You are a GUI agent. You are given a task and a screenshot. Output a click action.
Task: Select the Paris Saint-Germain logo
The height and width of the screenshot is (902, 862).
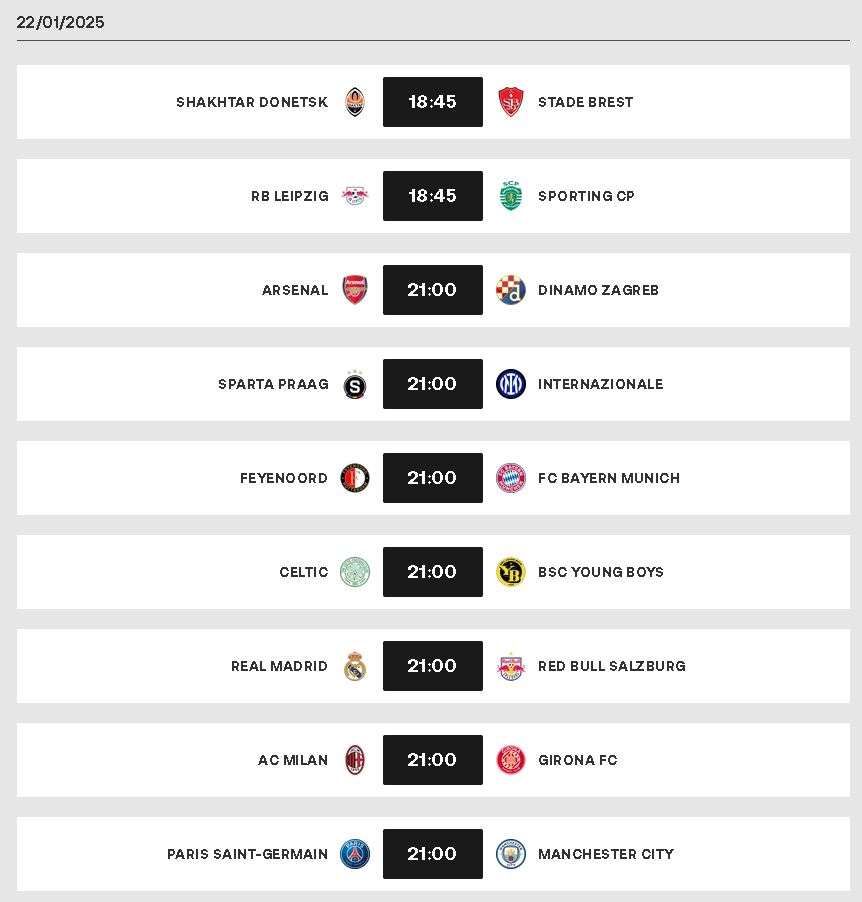click(x=355, y=854)
